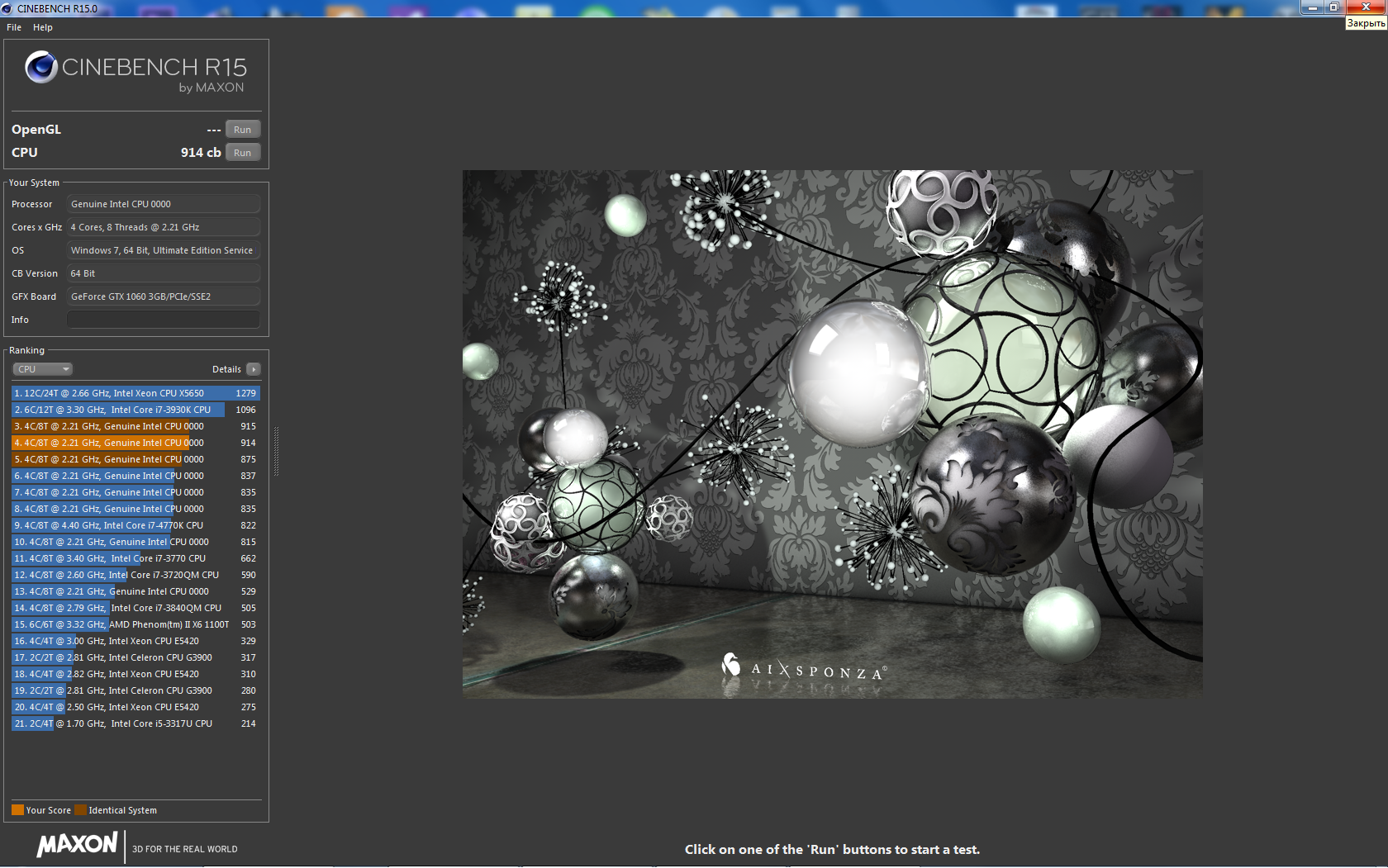1388x868 pixels.
Task: Click the empty Info input field
Action: pos(164,320)
